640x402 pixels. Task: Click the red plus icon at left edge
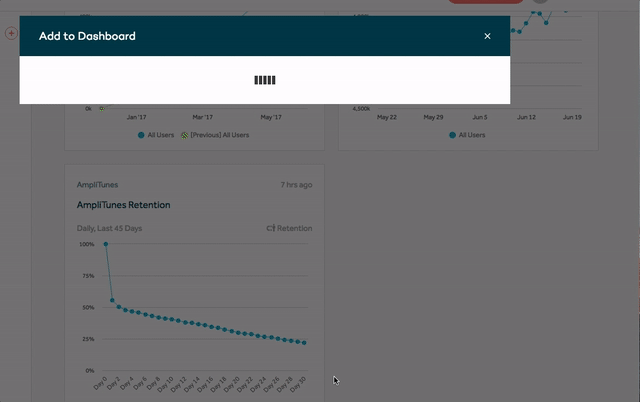click(12, 33)
